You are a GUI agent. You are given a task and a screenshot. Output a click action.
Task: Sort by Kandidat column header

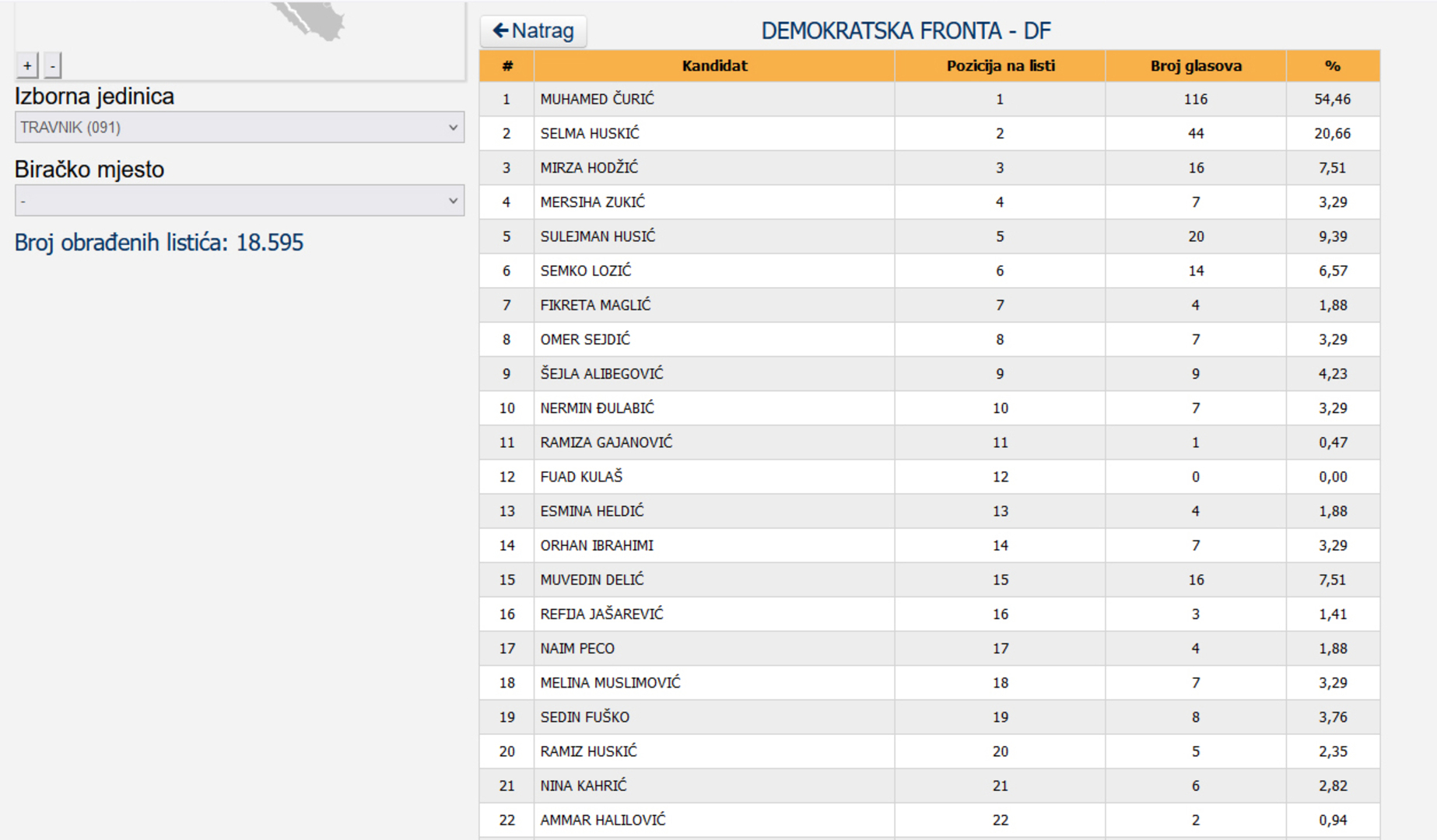point(714,66)
